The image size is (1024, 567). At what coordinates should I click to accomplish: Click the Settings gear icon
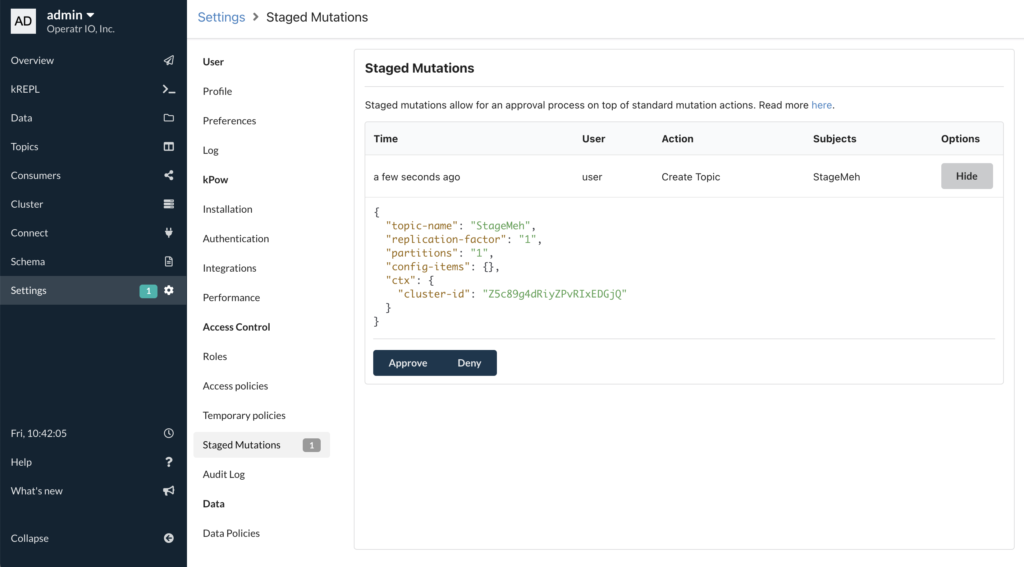[x=169, y=291]
